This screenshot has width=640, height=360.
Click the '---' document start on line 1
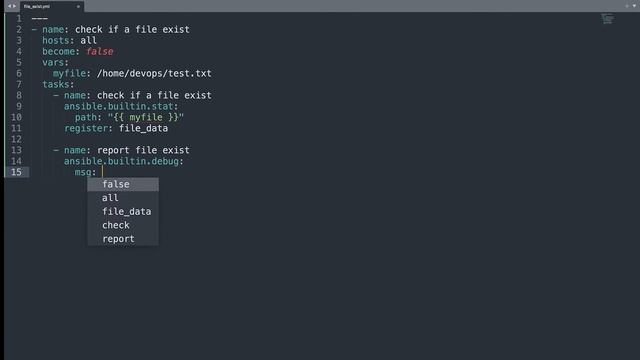tap(40, 18)
